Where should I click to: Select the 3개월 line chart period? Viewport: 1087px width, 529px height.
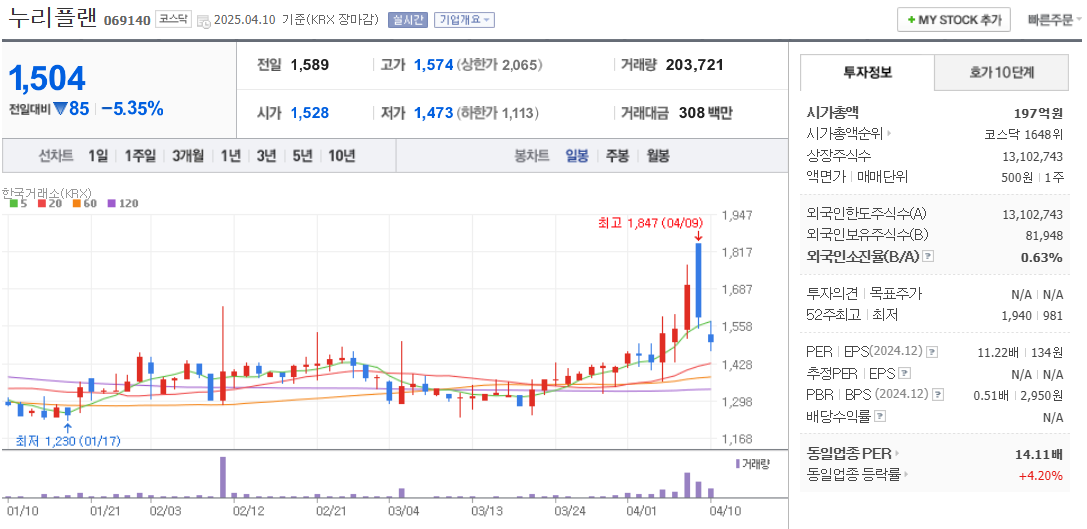tap(188, 156)
